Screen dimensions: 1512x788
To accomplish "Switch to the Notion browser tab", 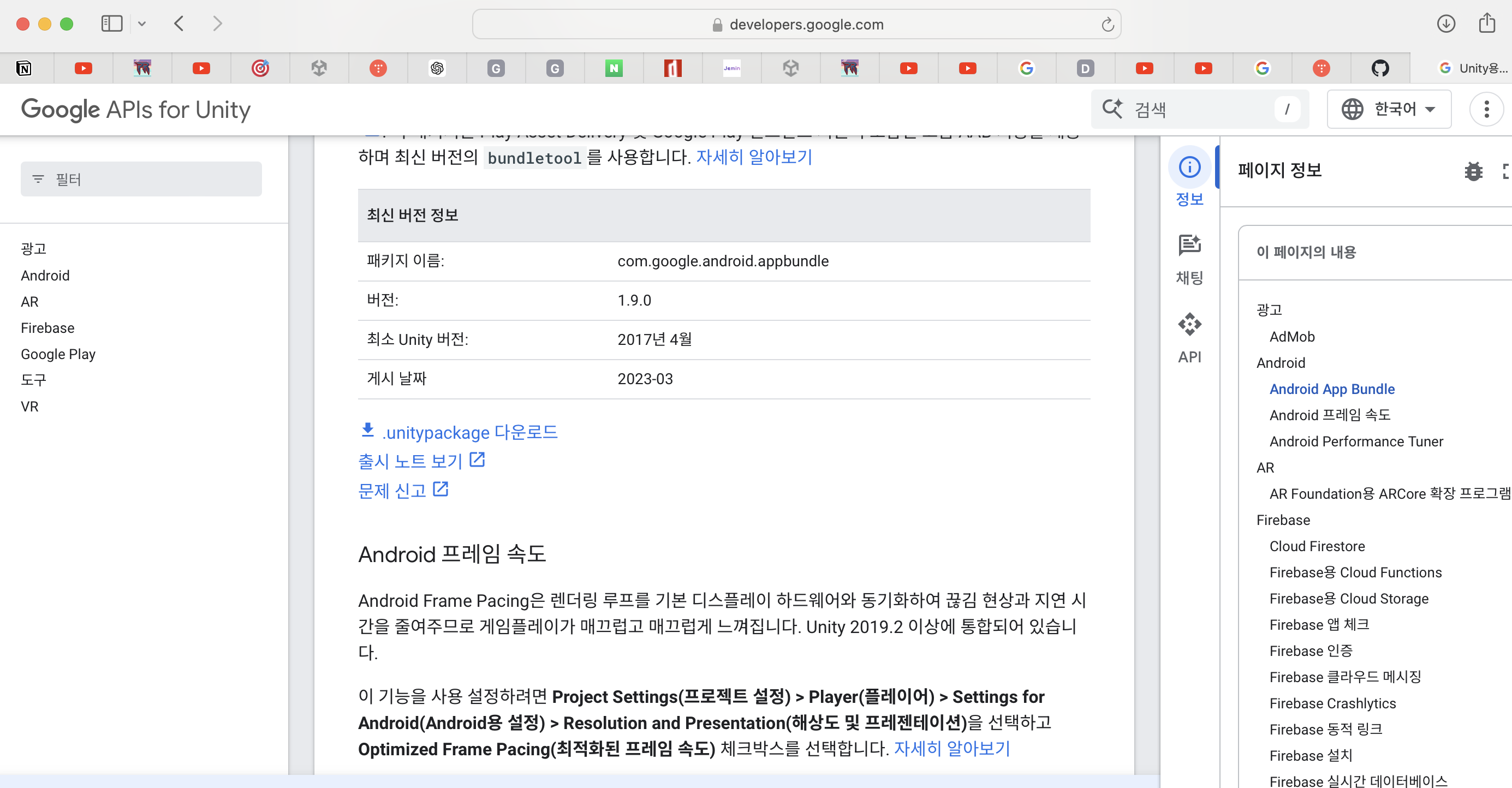I will pos(24,69).
